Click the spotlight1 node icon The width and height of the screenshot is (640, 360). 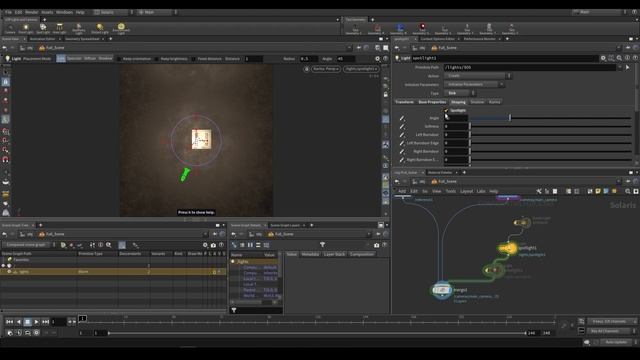(x=508, y=248)
